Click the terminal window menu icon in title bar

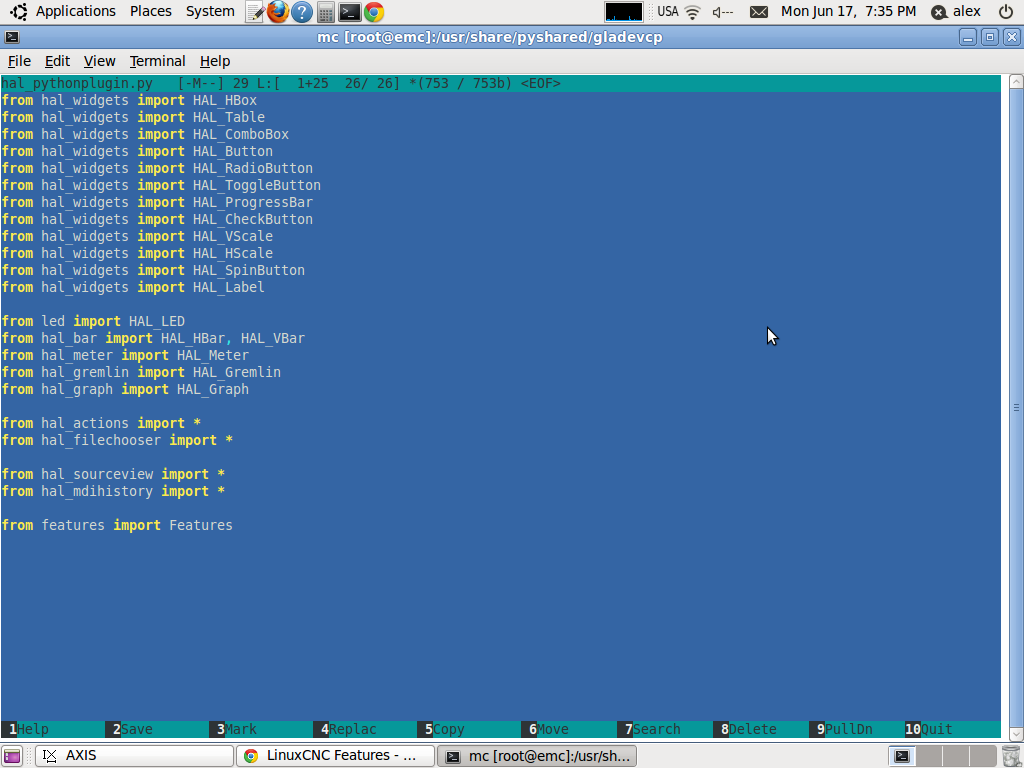click(x=12, y=37)
